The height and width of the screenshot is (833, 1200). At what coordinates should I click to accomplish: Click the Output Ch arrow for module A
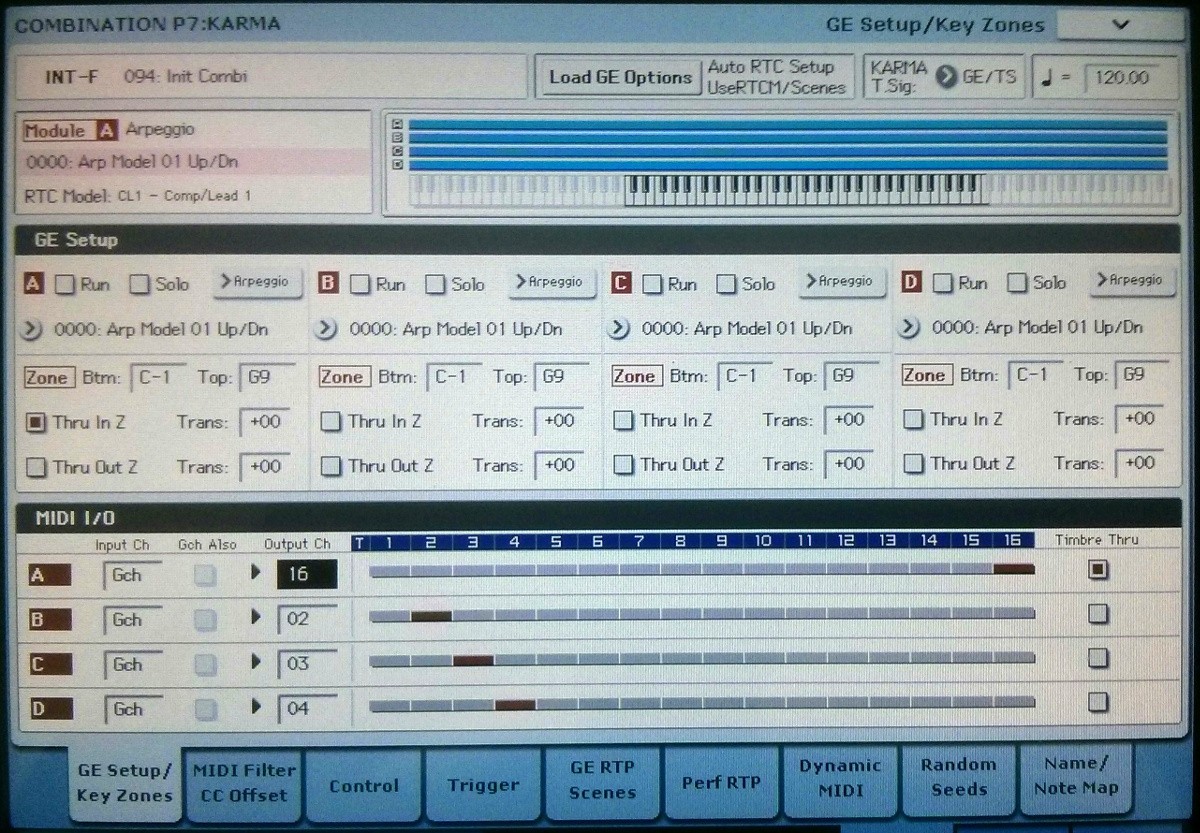coord(256,572)
